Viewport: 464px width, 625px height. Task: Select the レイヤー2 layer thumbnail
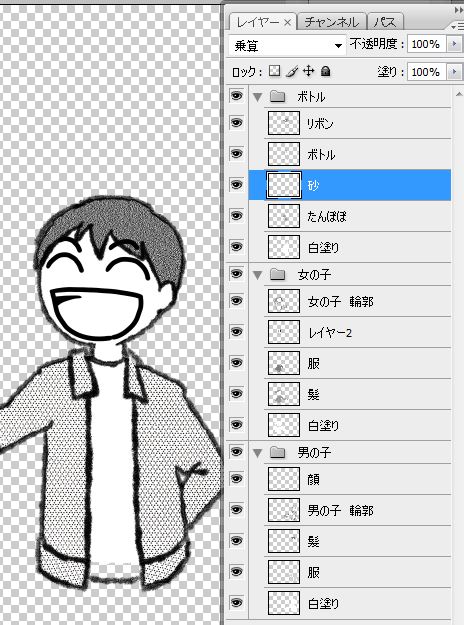pos(284,332)
